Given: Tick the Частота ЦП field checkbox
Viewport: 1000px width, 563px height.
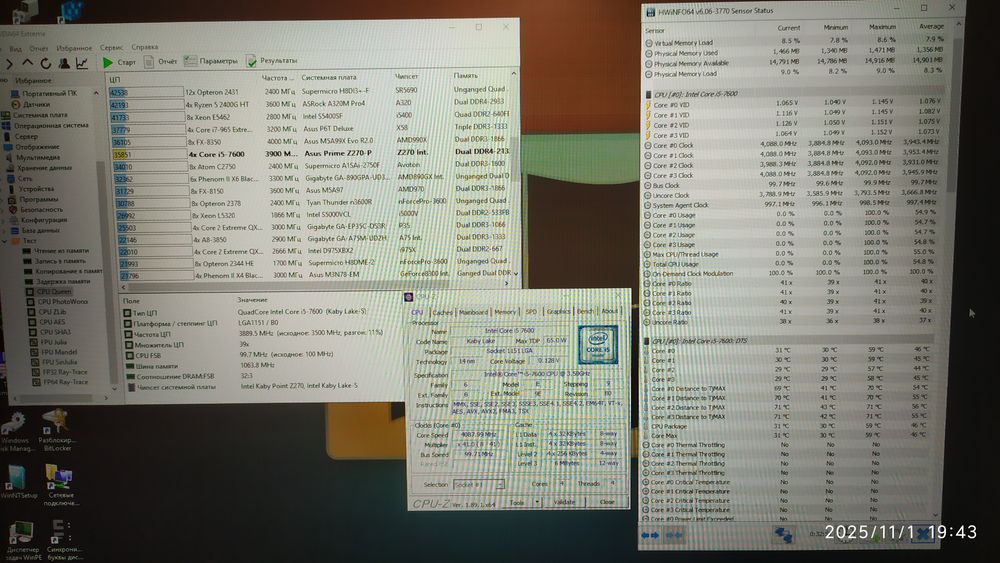Looking at the screenshot, I should point(128,334).
